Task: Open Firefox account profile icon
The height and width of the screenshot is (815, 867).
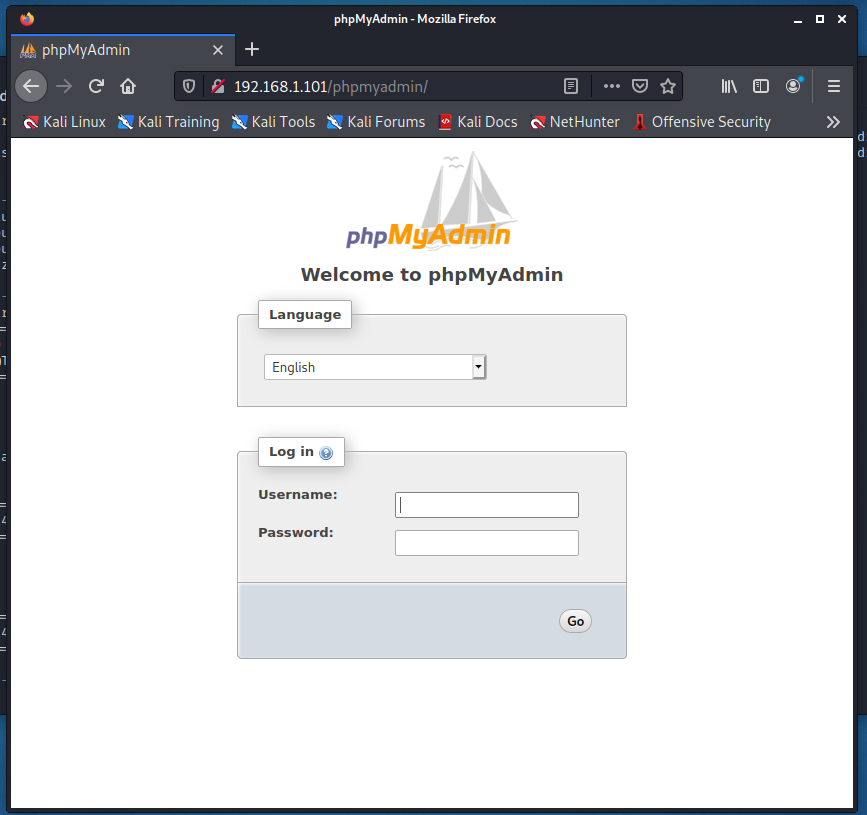Action: click(x=793, y=86)
